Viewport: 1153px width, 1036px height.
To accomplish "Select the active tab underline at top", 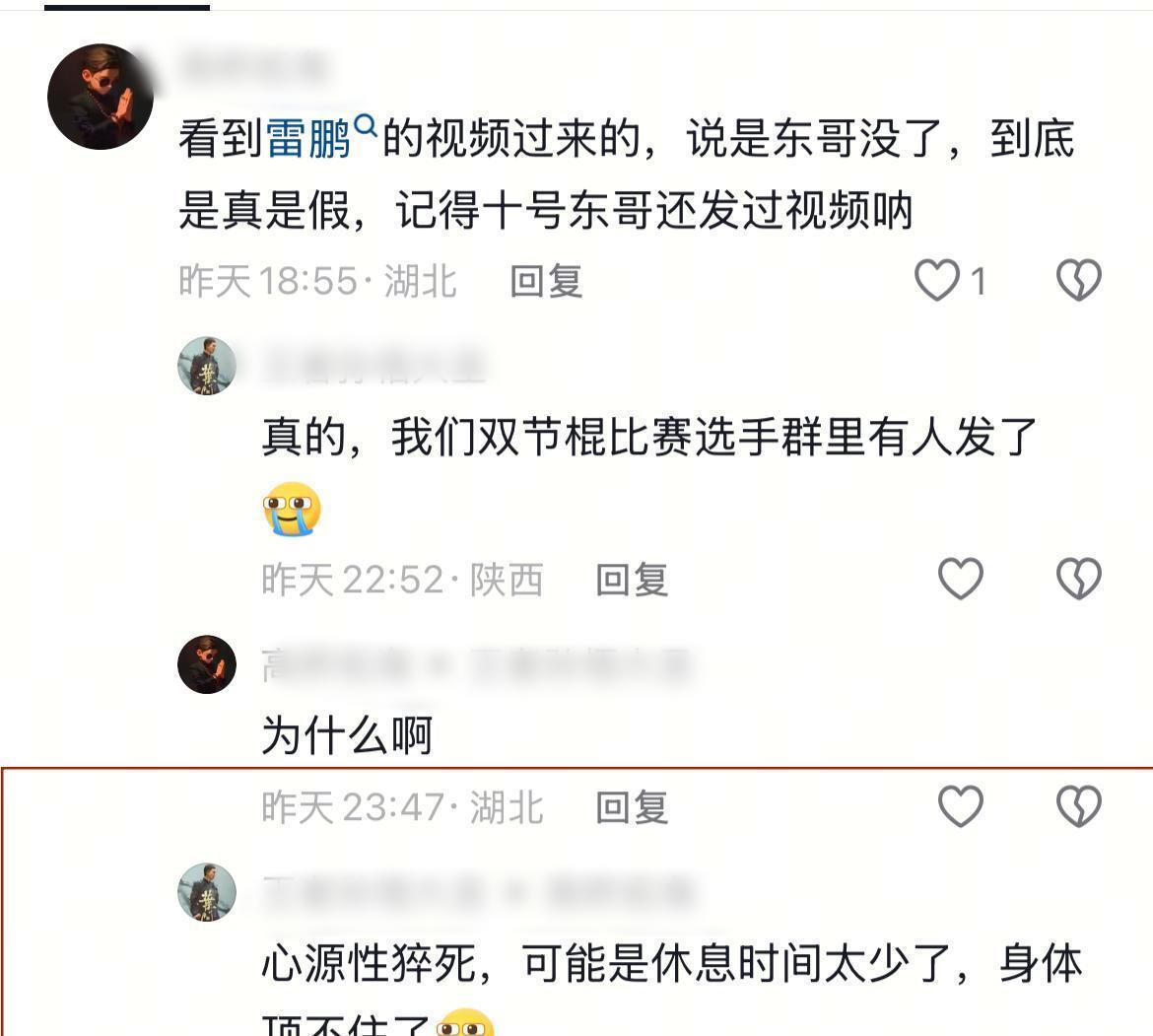I will (127, 7).
